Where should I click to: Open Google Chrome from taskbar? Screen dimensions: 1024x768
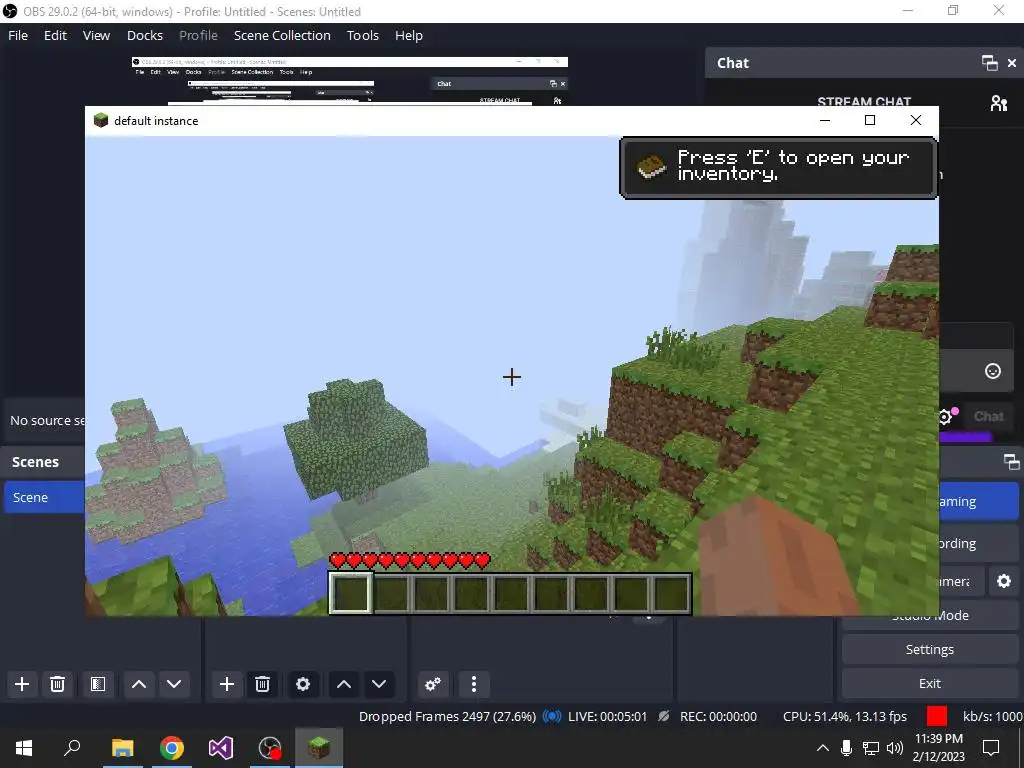point(172,748)
